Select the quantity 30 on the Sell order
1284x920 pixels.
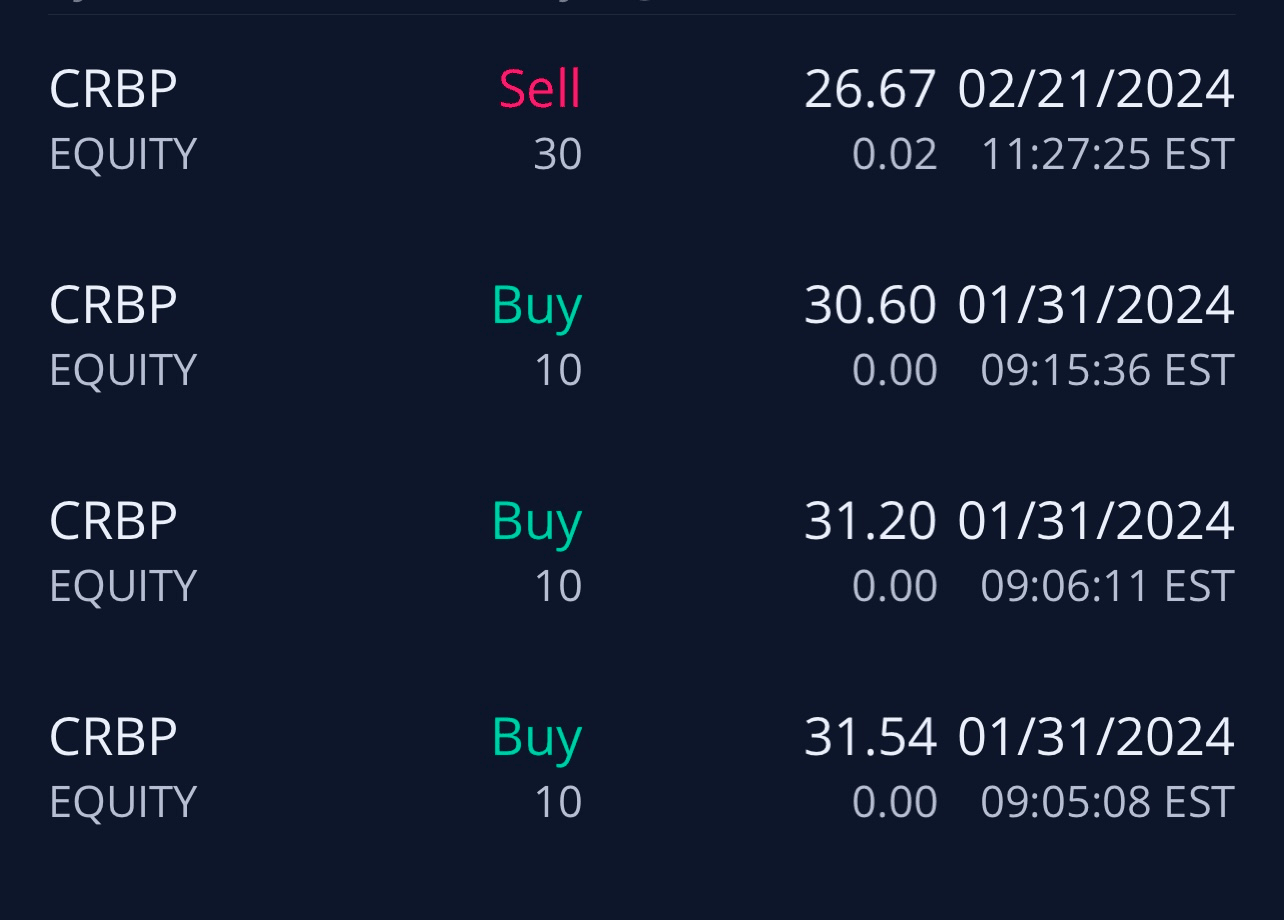click(x=558, y=155)
